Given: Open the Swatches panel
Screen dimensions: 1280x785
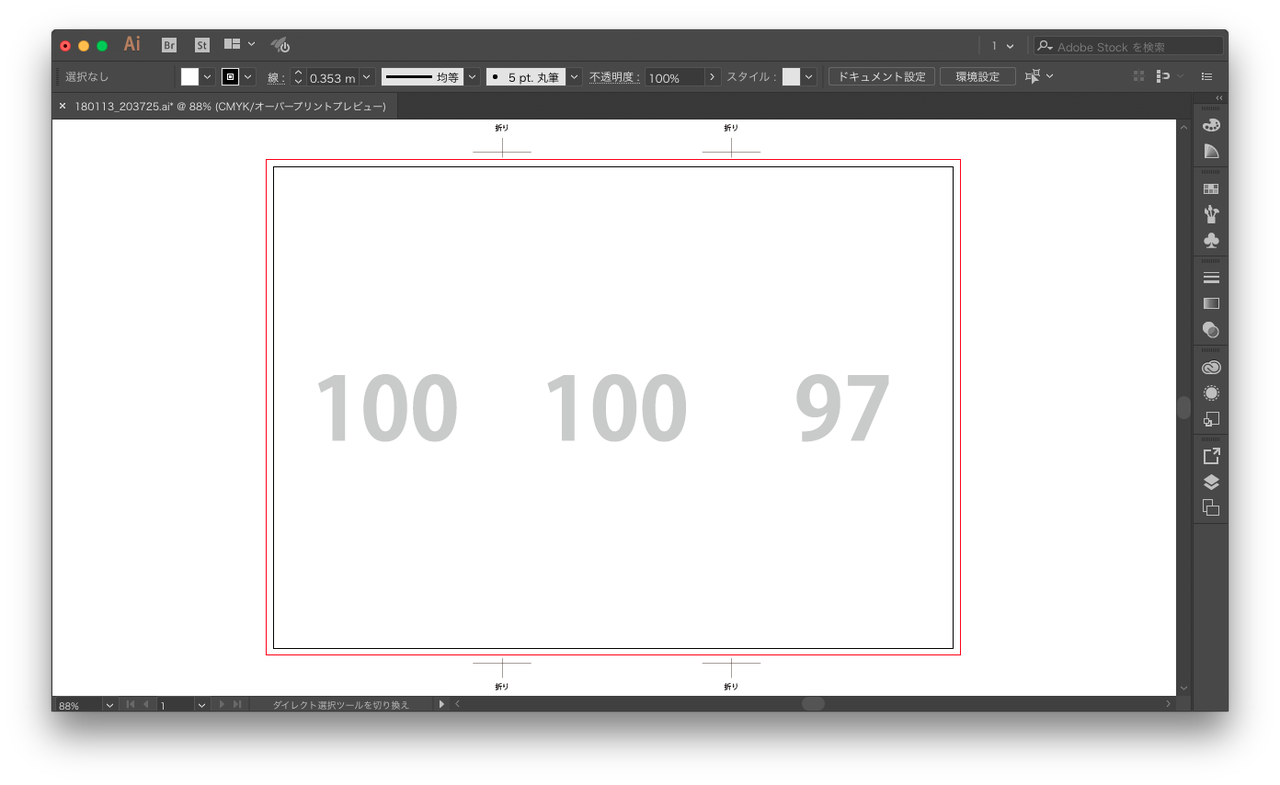Looking at the screenshot, I should click(x=1210, y=187).
